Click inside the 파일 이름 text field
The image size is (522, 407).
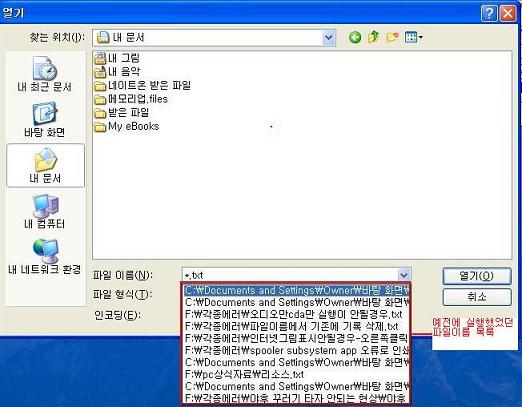[x=290, y=275]
